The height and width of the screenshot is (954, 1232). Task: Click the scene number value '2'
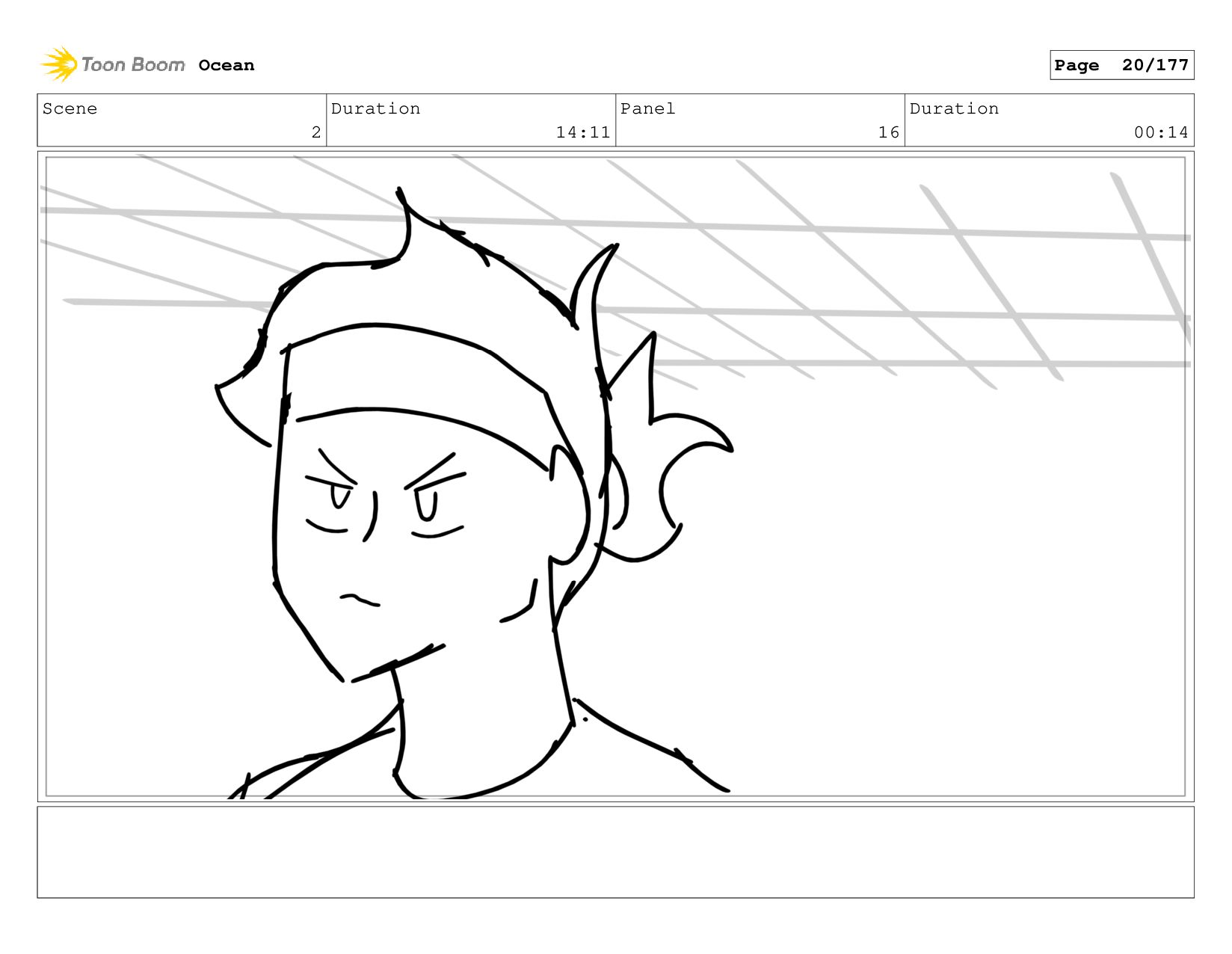click(x=316, y=132)
